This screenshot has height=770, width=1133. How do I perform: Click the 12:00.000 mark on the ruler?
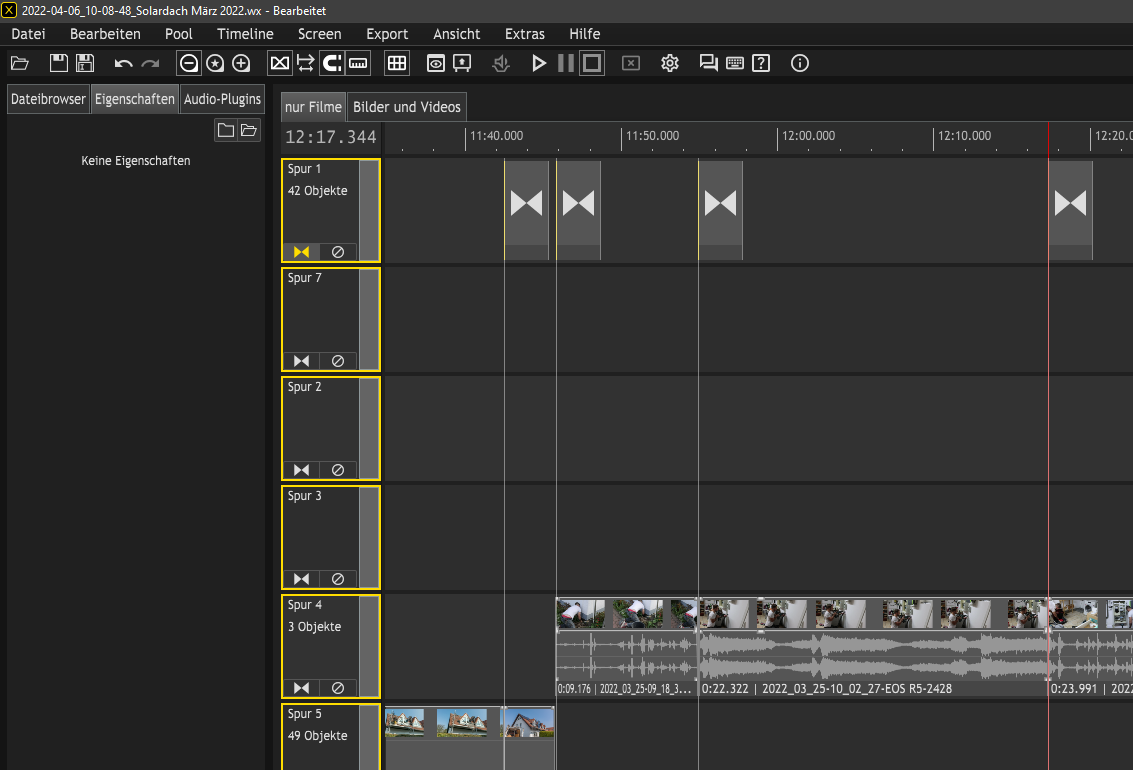(x=809, y=136)
